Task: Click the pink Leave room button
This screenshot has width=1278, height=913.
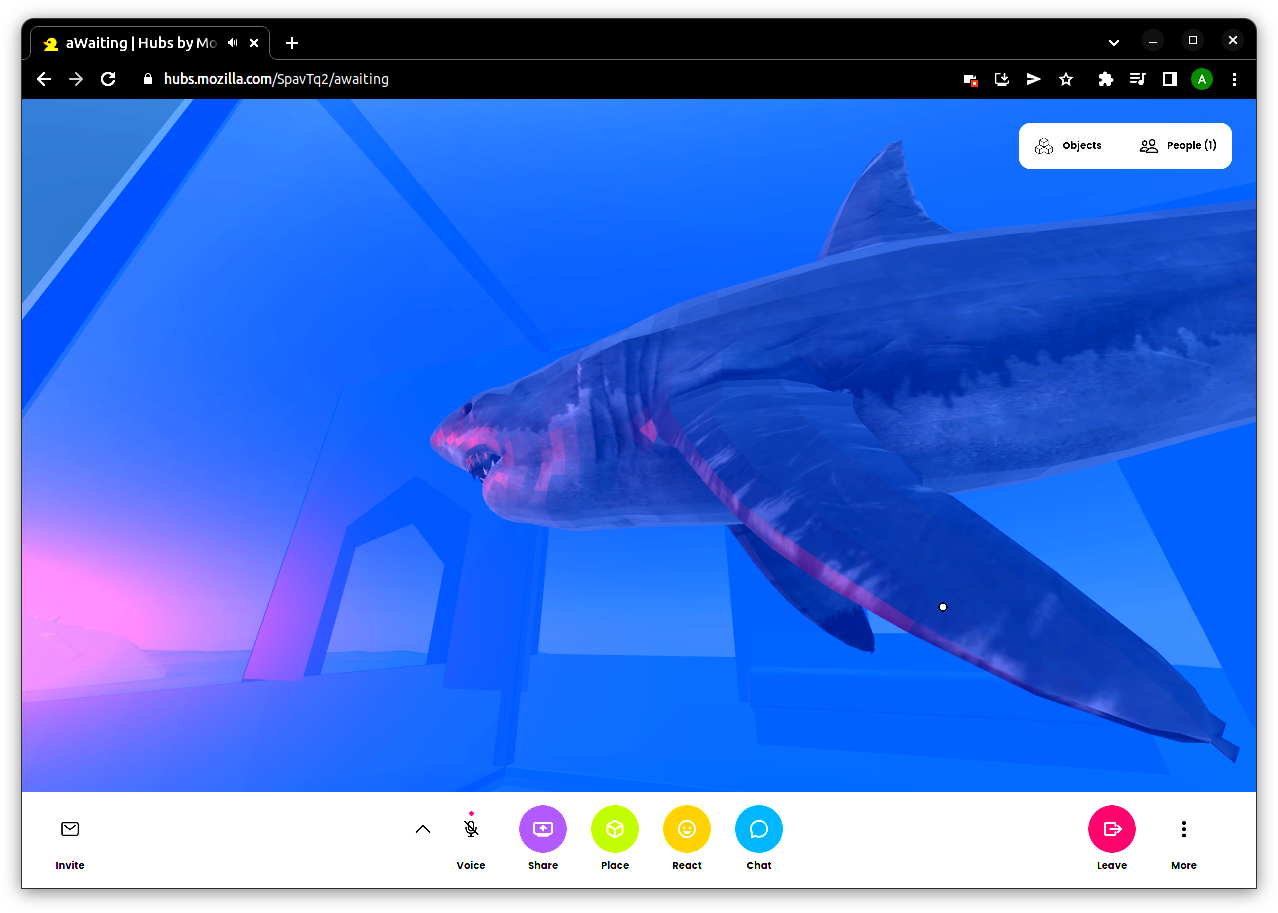Action: 1112,829
